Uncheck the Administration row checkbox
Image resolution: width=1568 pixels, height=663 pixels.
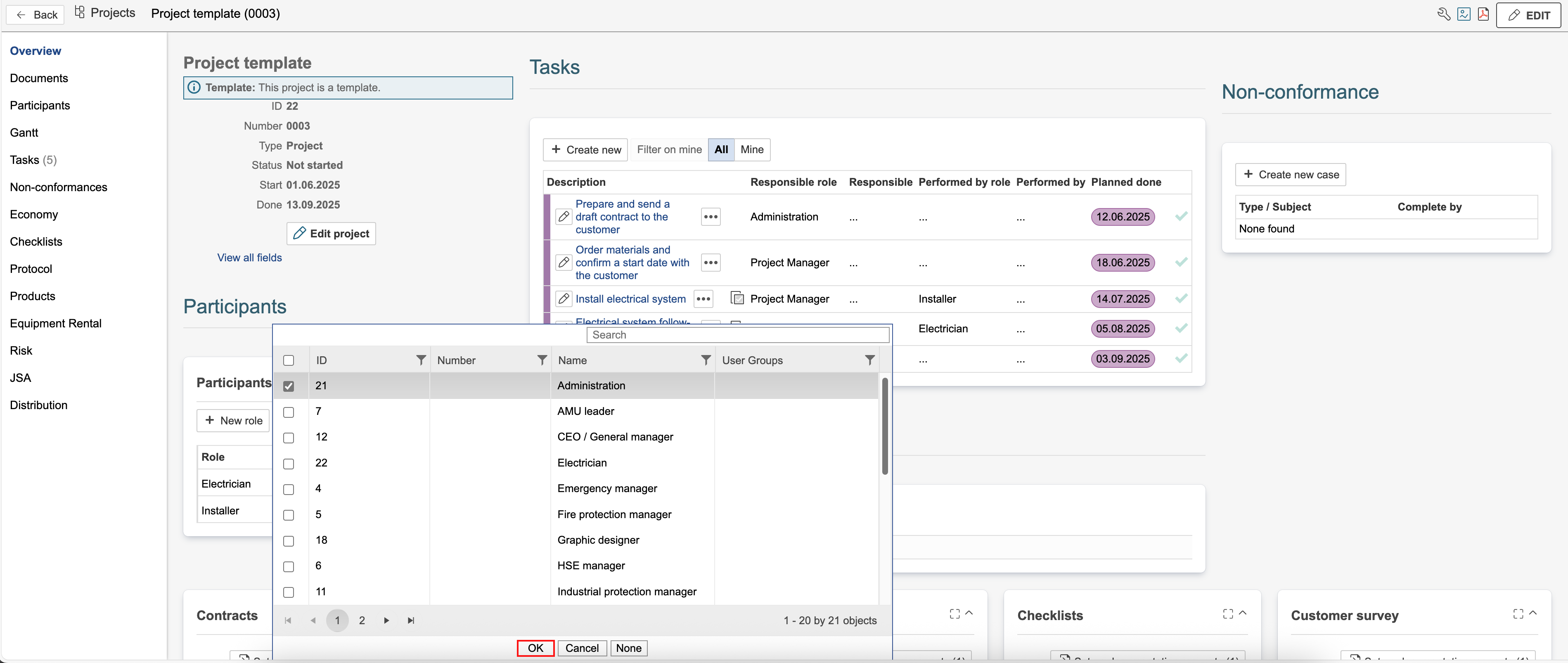[289, 386]
